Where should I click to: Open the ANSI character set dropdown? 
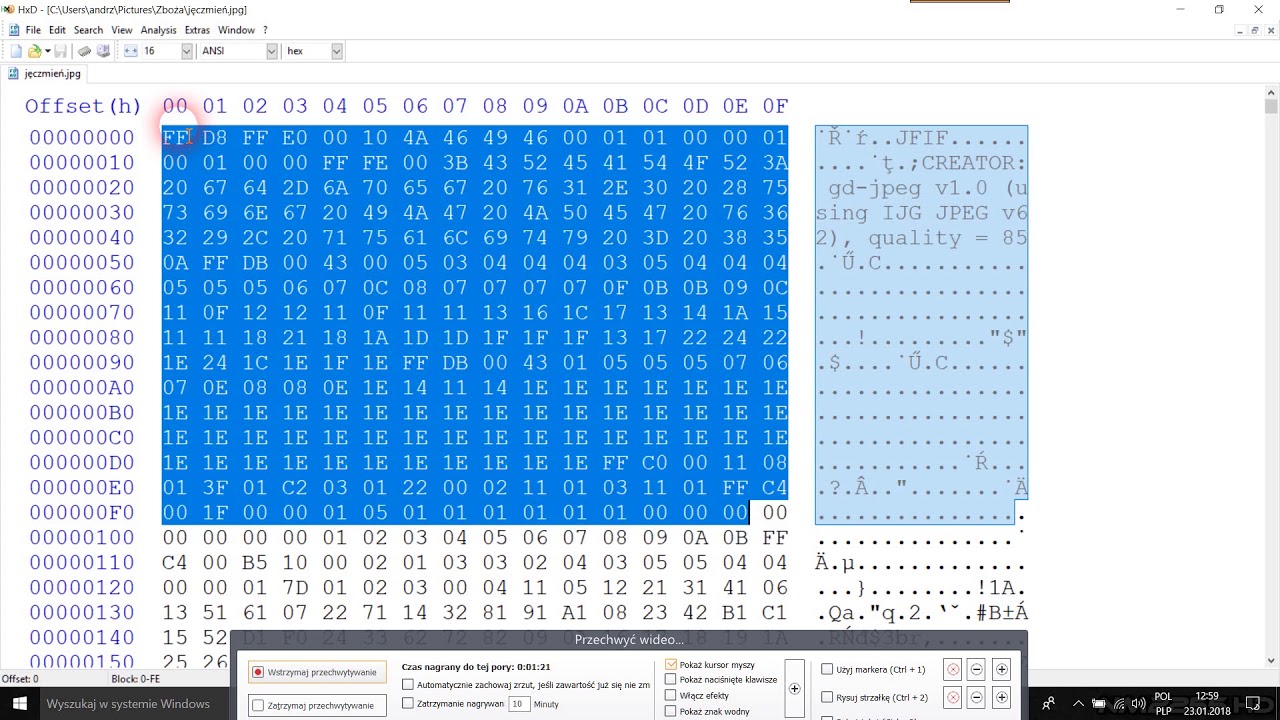point(271,51)
